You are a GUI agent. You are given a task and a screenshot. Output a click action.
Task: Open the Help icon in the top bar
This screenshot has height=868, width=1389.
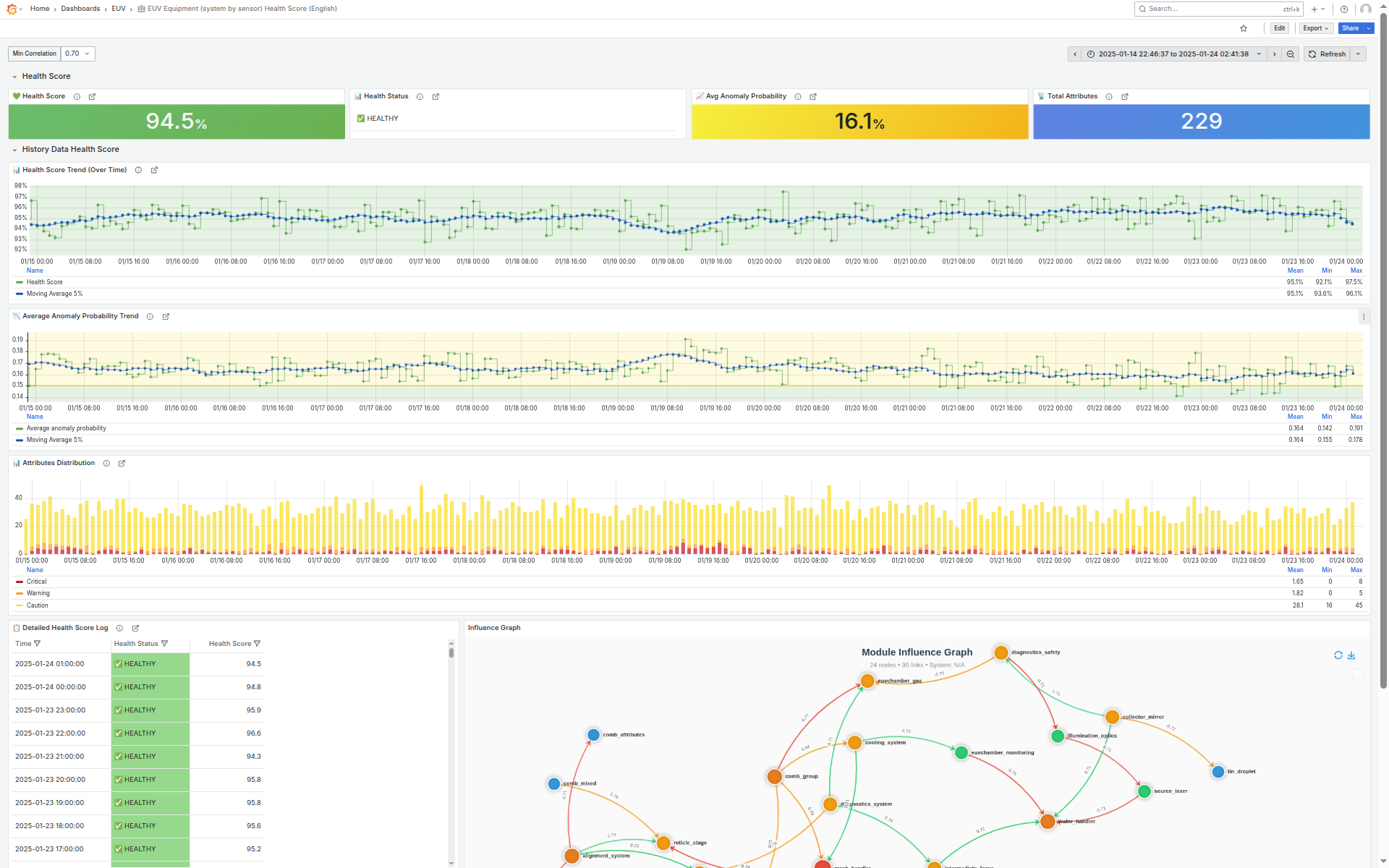[x=1344, y=9]
